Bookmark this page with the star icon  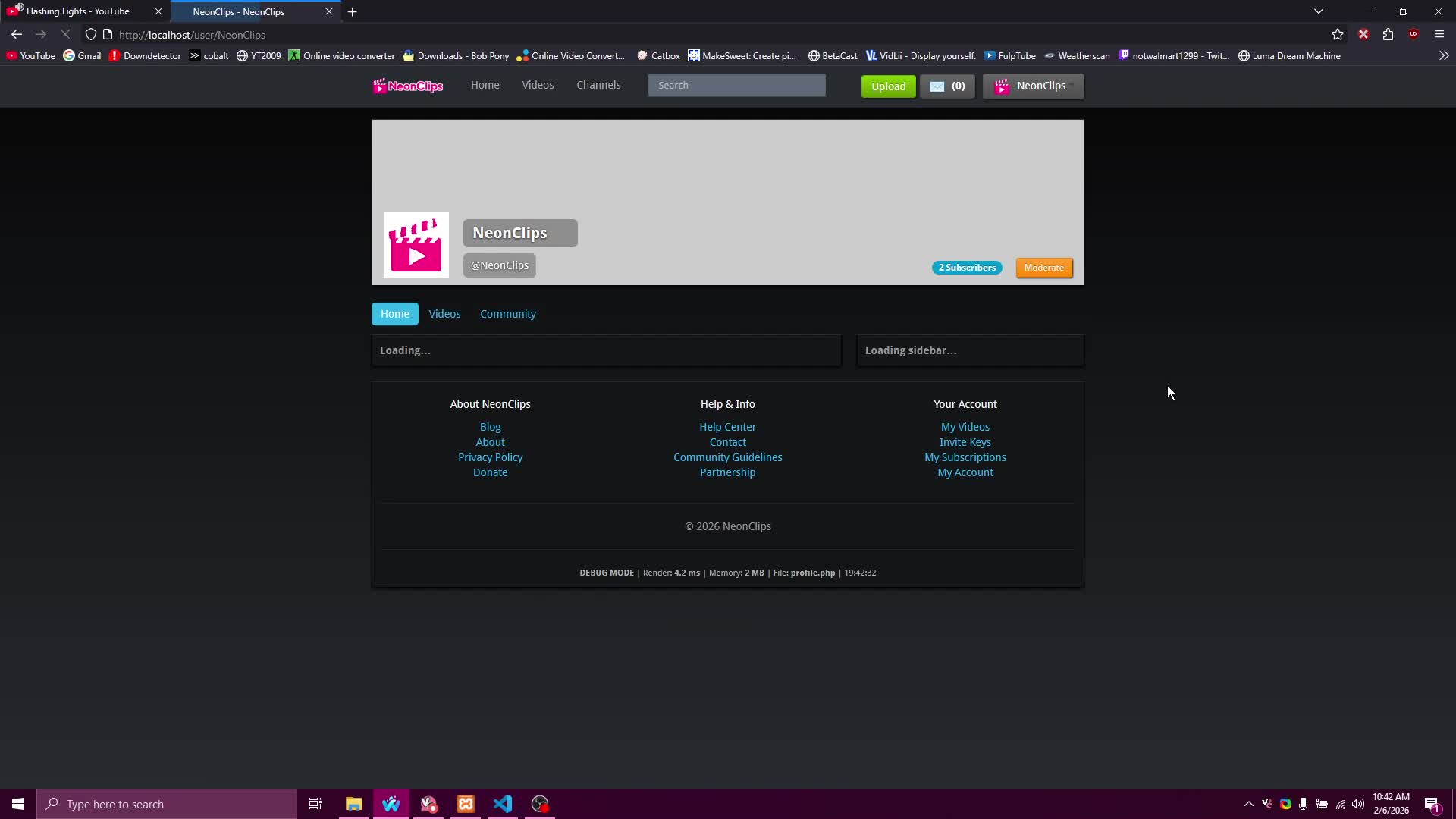point(1338,34)
